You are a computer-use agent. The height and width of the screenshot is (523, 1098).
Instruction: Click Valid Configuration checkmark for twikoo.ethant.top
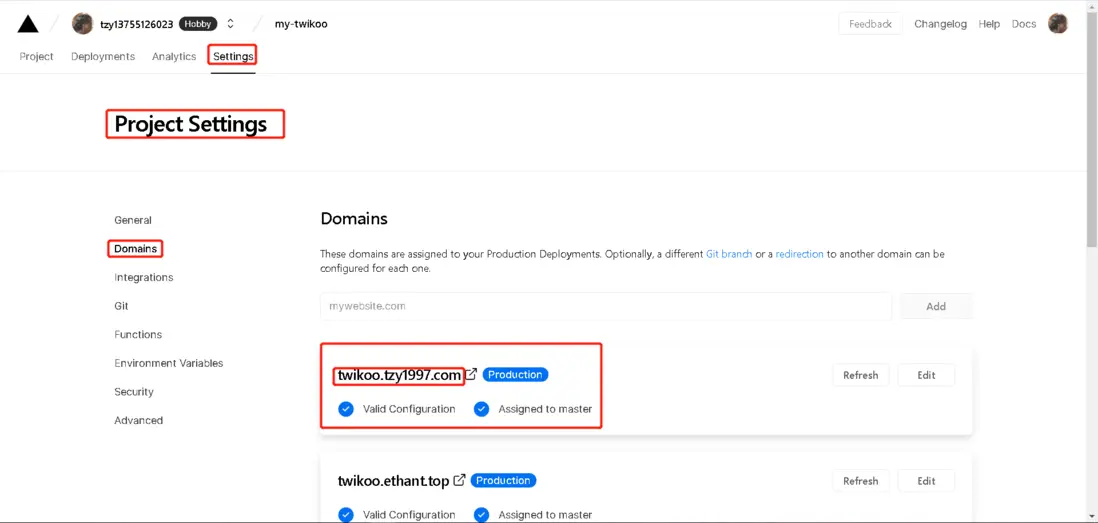tap(345, 515)
